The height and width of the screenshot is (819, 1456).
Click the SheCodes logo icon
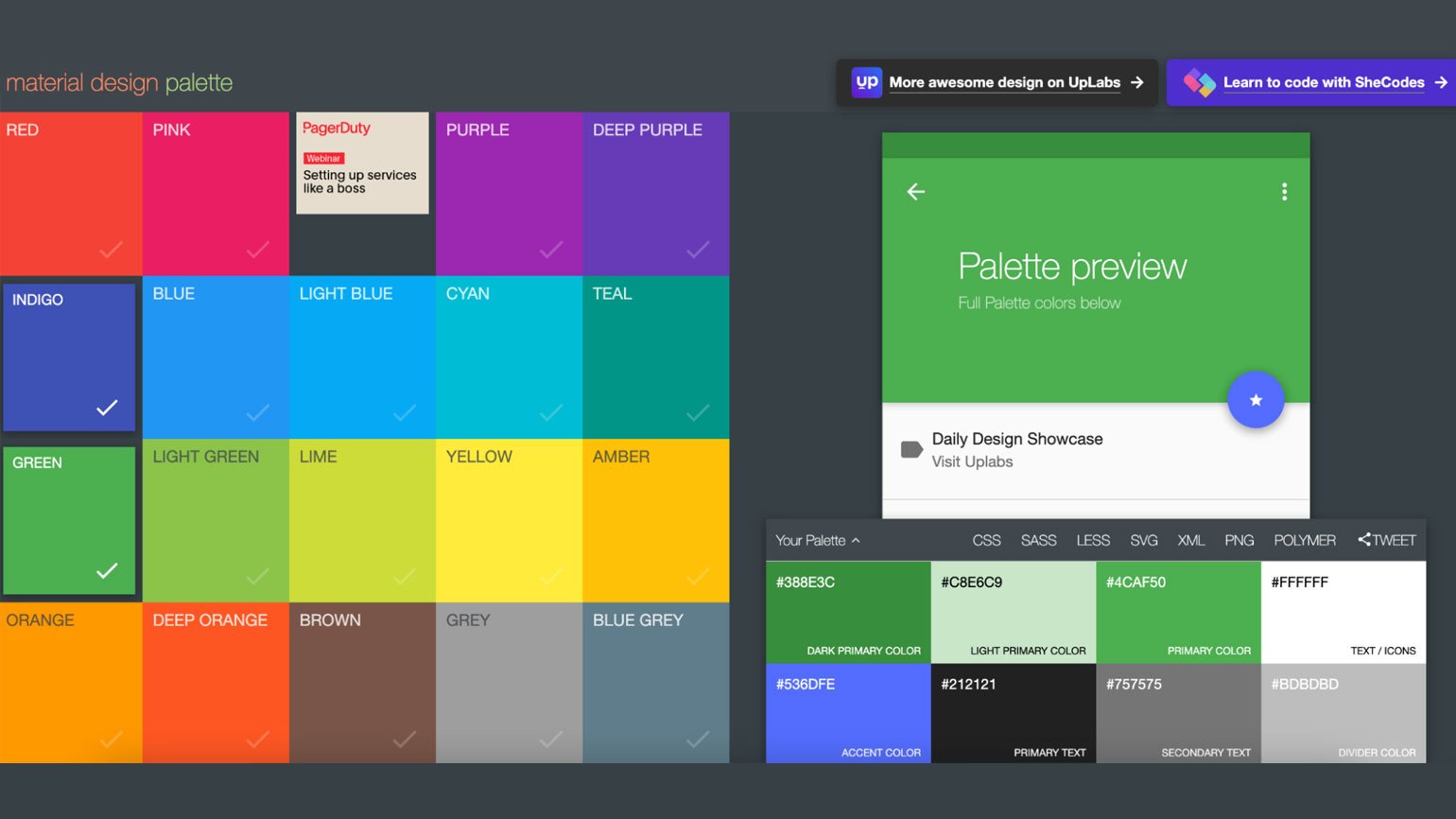(x=1199, y=82)
